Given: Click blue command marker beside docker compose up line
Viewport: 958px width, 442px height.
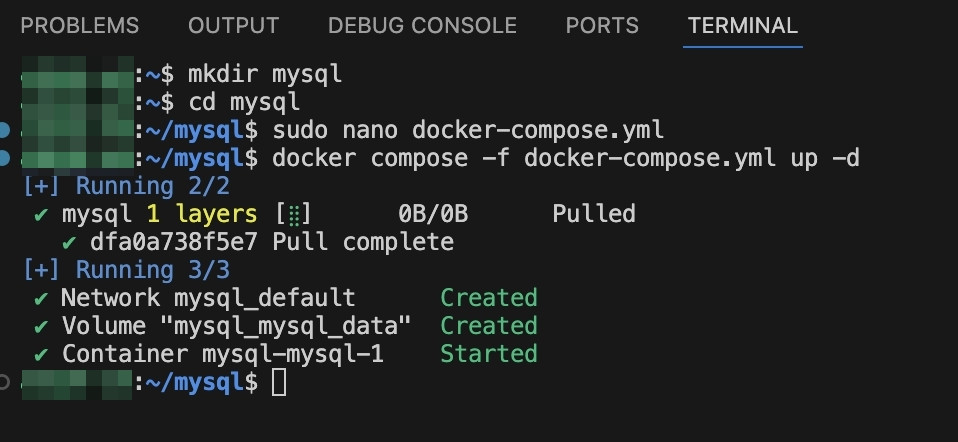Looking at the screenshot, I should pos(5,158).
